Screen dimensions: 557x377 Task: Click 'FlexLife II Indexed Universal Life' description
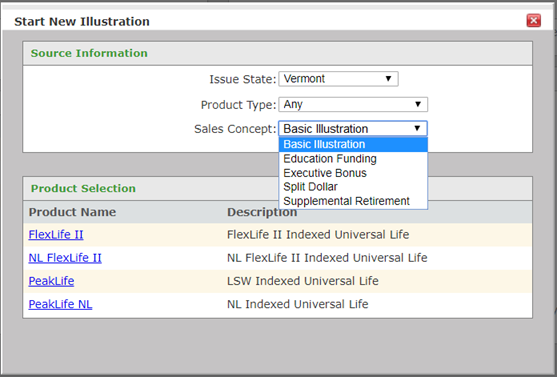point(318,235)
